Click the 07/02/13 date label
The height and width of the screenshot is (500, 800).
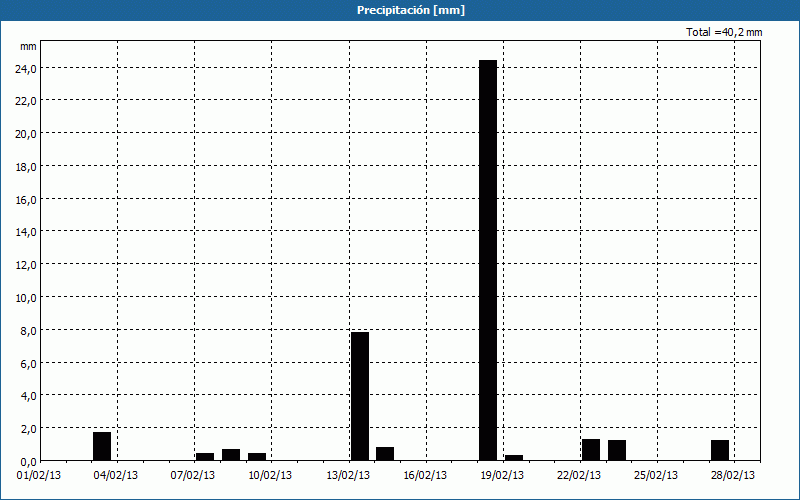[193, 476]
